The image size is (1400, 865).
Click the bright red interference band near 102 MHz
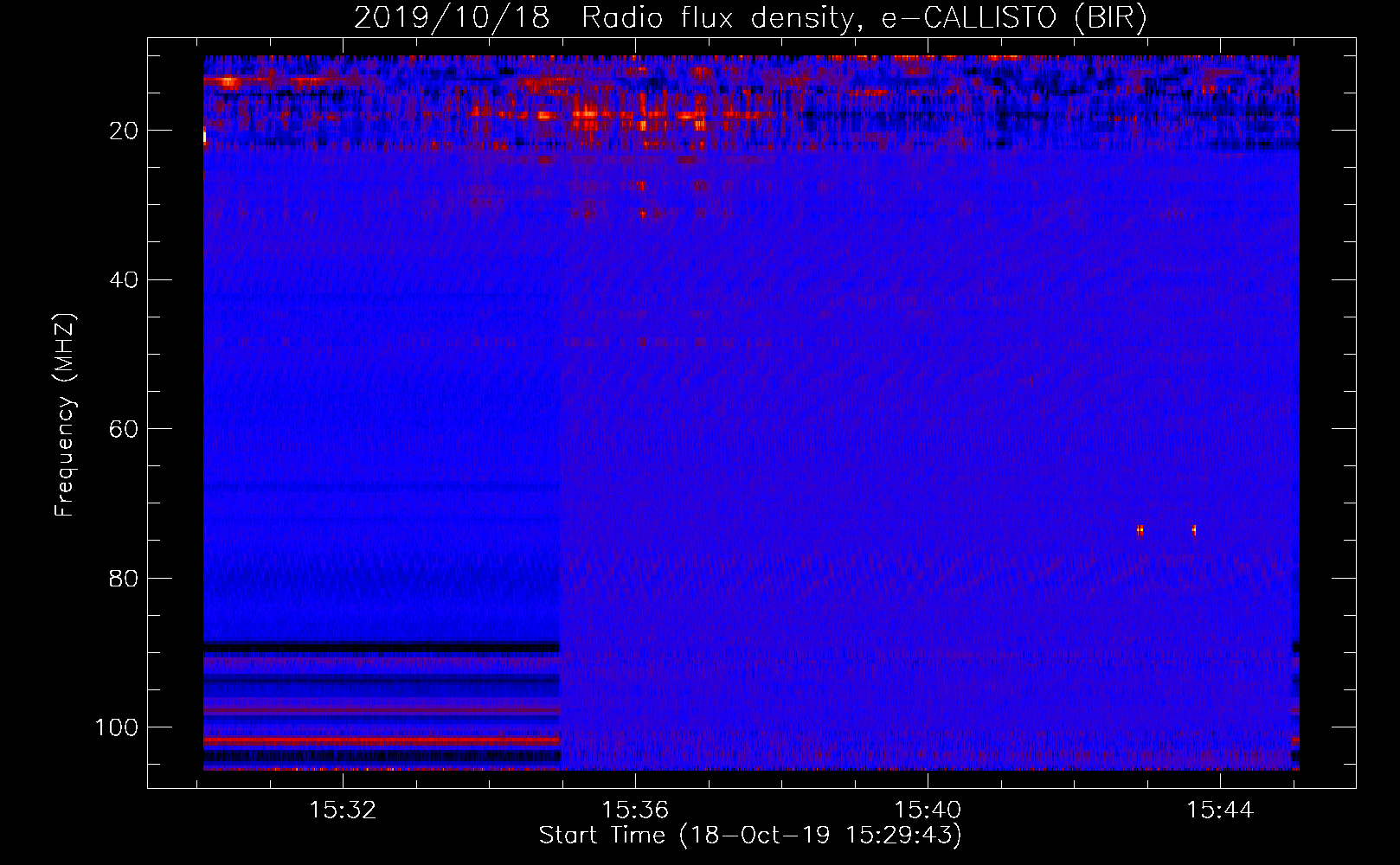[382, 741]
